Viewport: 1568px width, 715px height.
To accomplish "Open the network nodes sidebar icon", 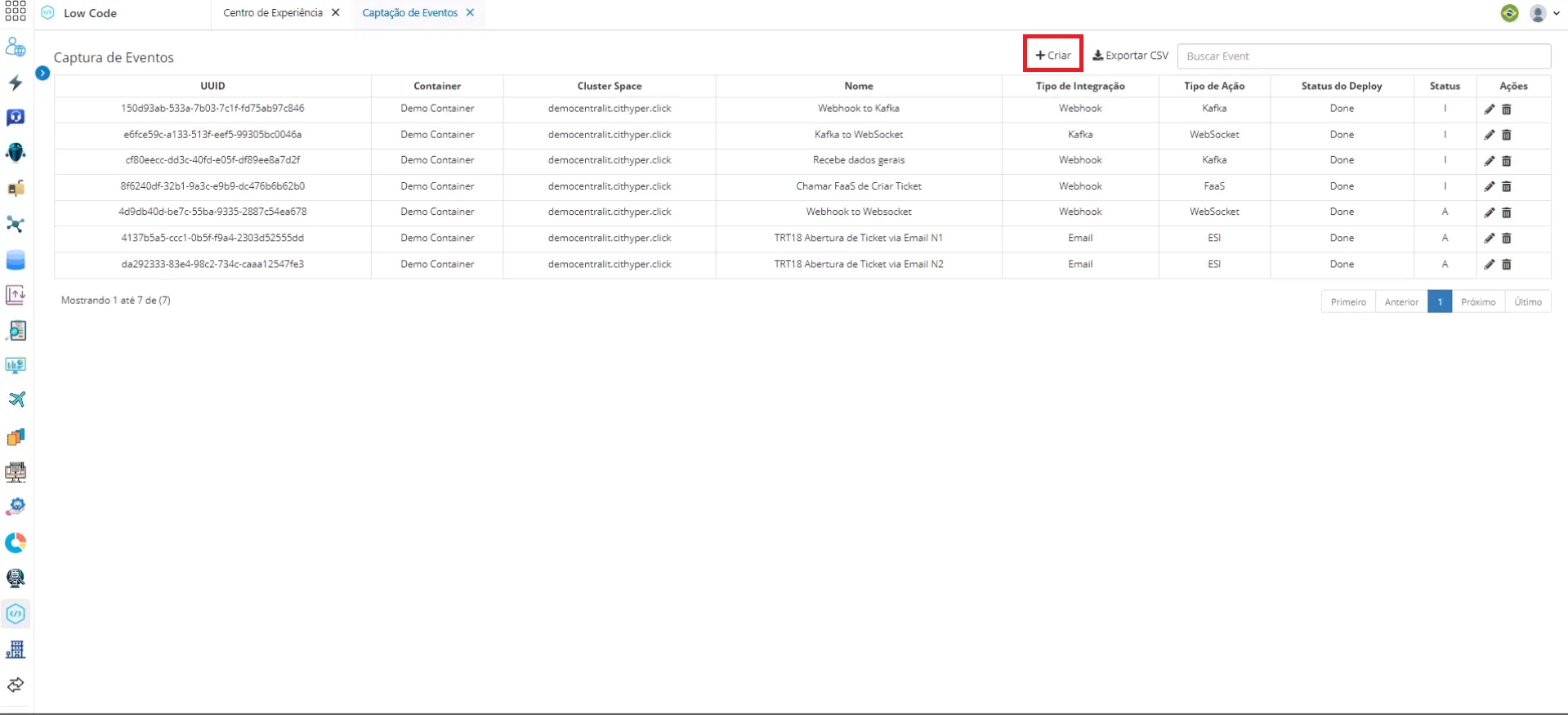I will (x=16, y=224).
